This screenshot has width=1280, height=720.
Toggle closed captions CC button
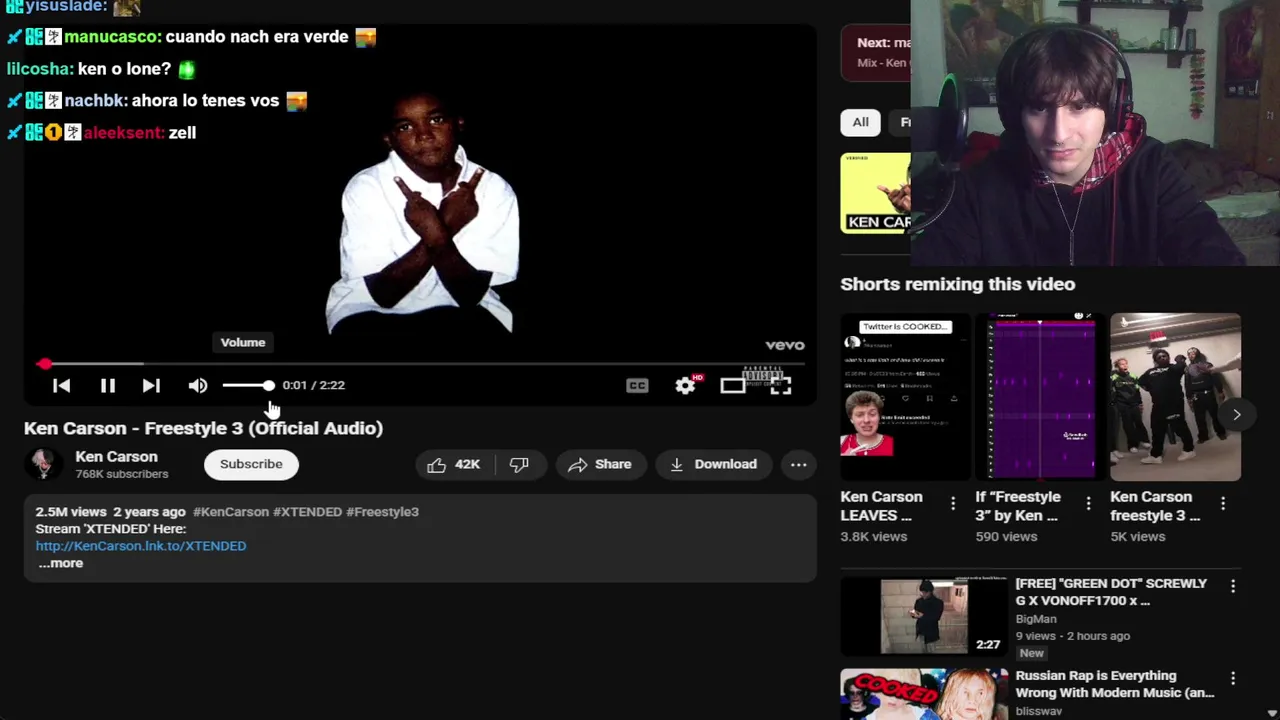[x=637, y=385]
